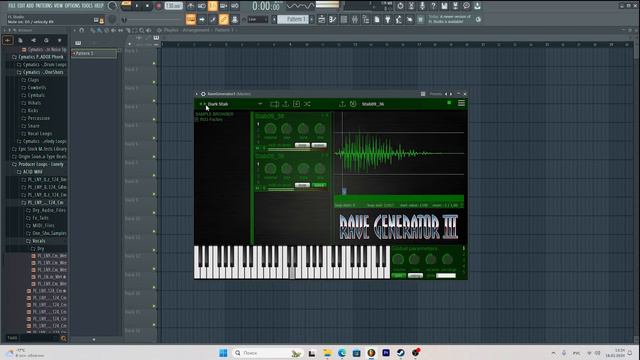Click the waveform start marker handle
Viewport: 640px width, 360px height.
(344, 191)
